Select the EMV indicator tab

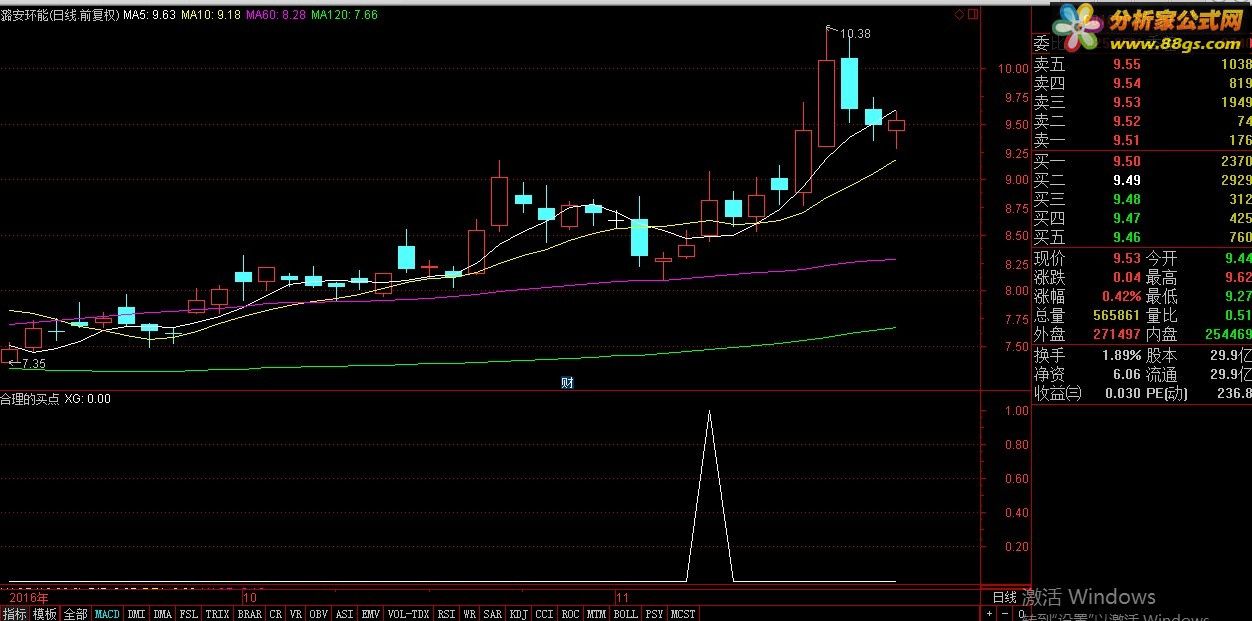coord(370,613)
